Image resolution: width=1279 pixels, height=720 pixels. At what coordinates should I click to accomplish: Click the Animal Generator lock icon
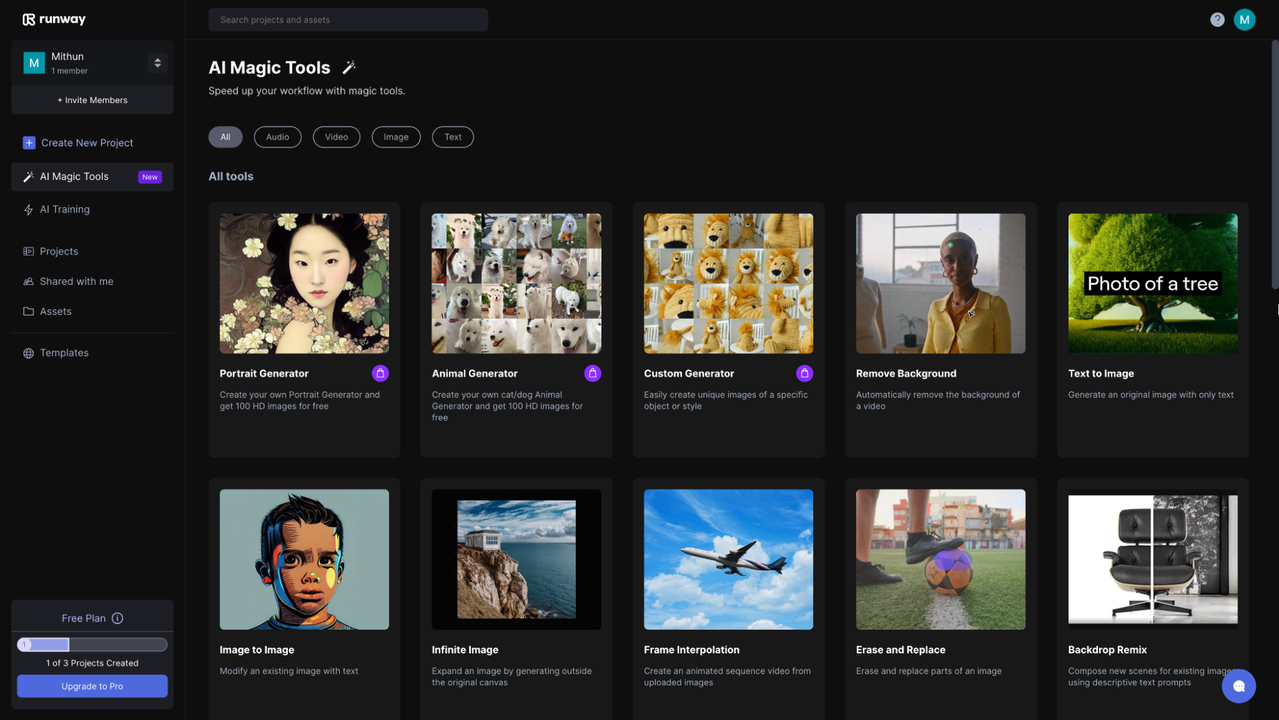click(592, 373)
